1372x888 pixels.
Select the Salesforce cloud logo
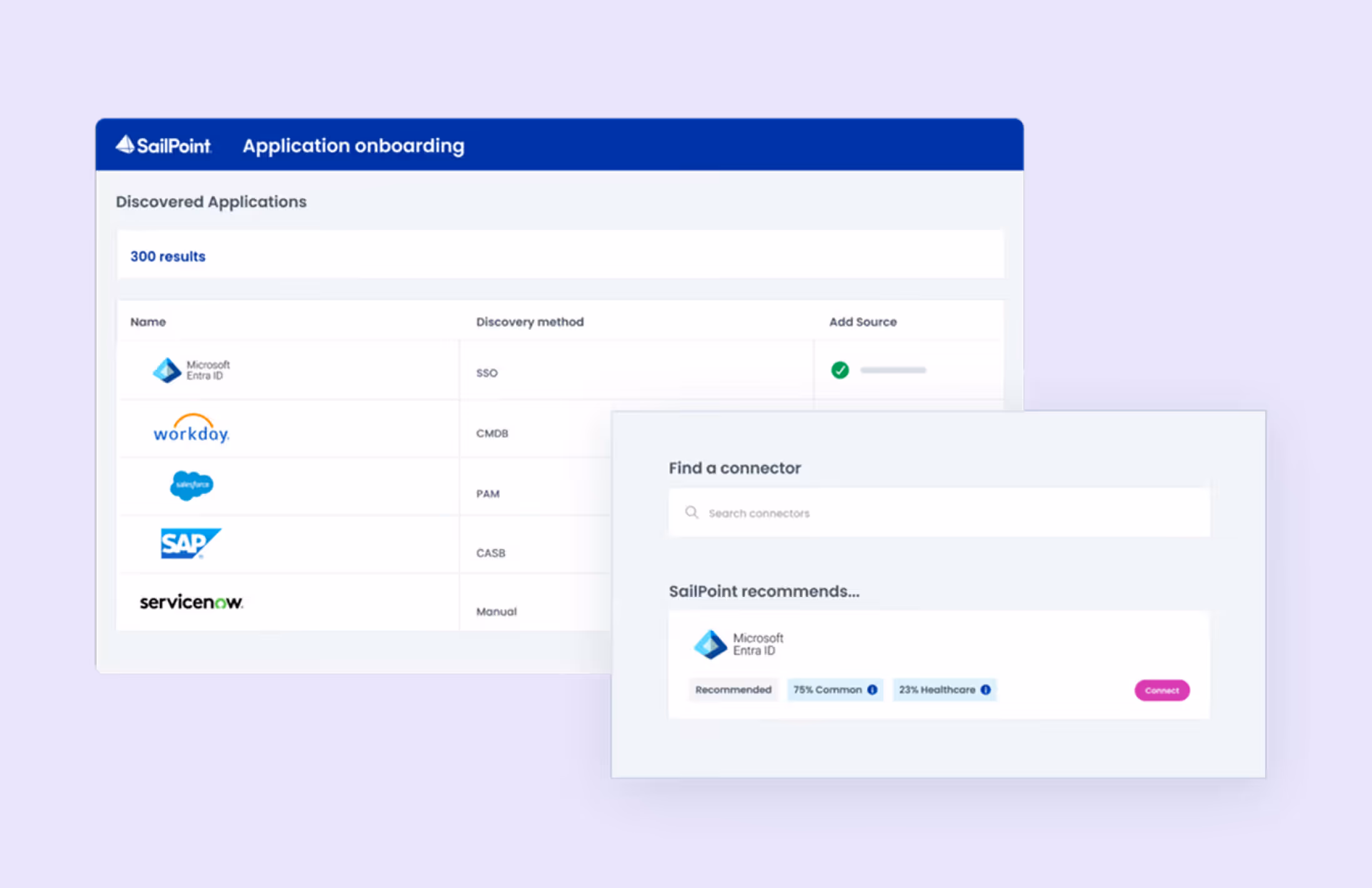(191, 485)
